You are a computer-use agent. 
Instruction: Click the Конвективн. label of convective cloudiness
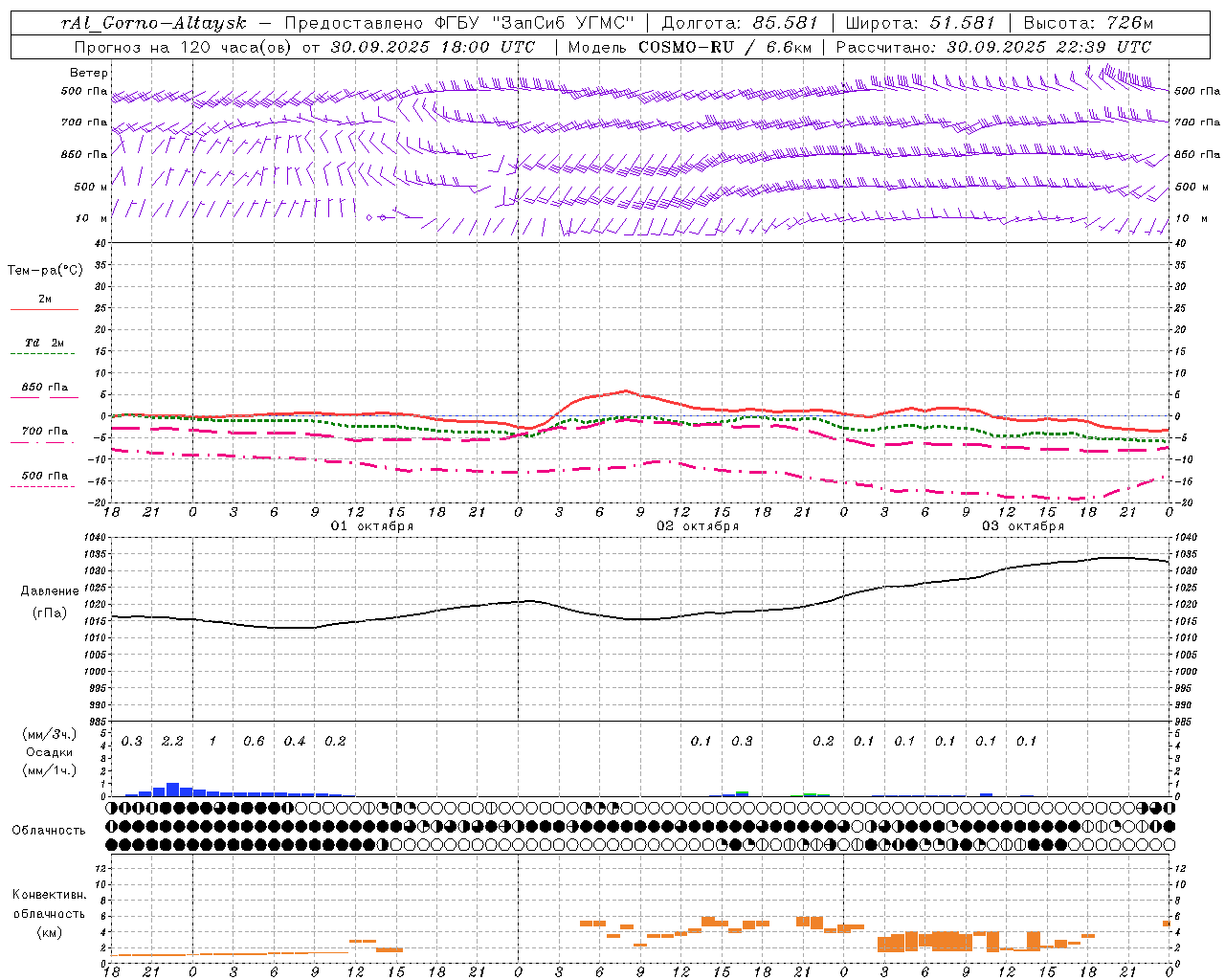49,894
